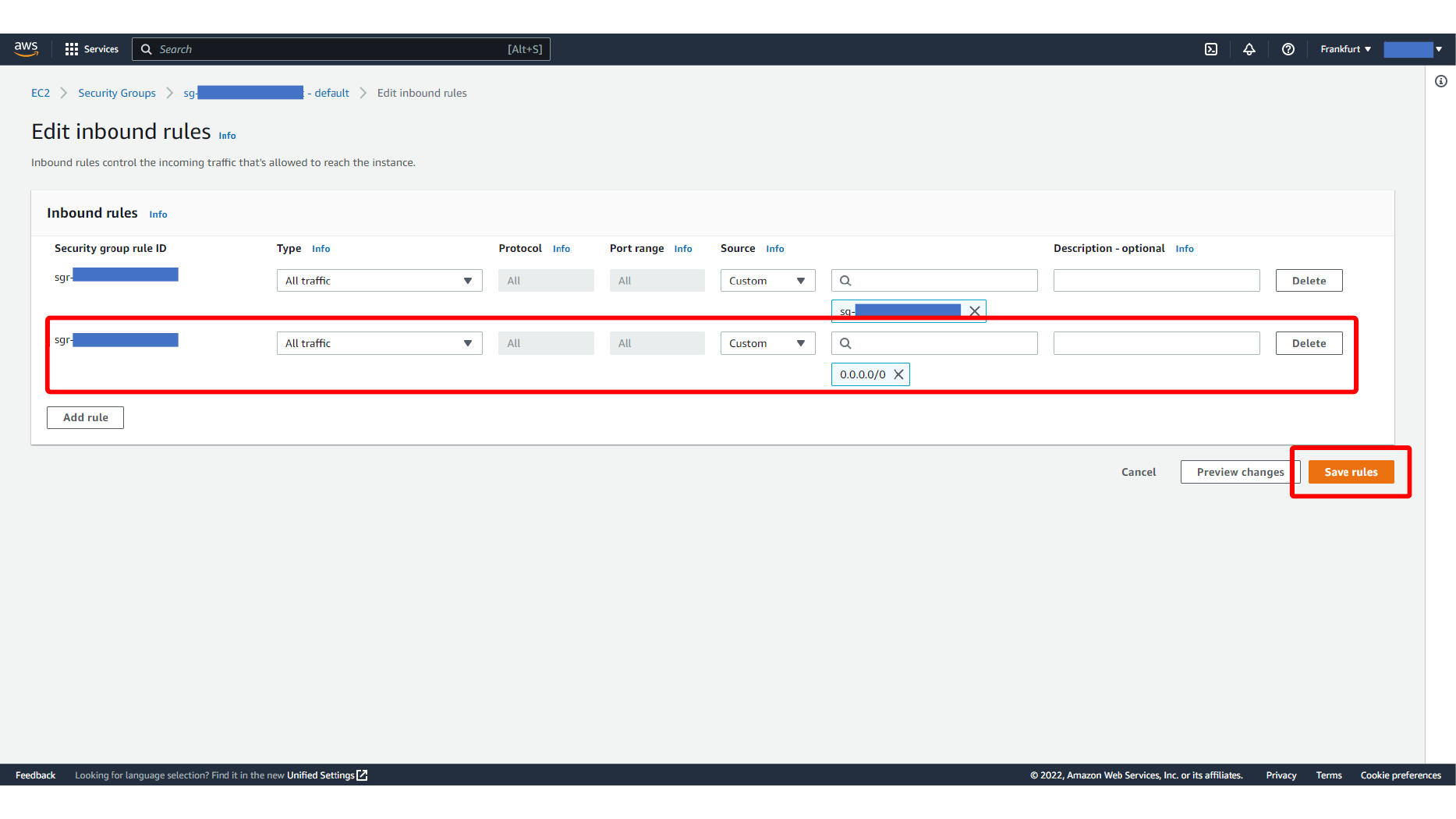Open the account menu dropdown
This screenshot has width=1456, height=819.
click(x=1413, y=49)
